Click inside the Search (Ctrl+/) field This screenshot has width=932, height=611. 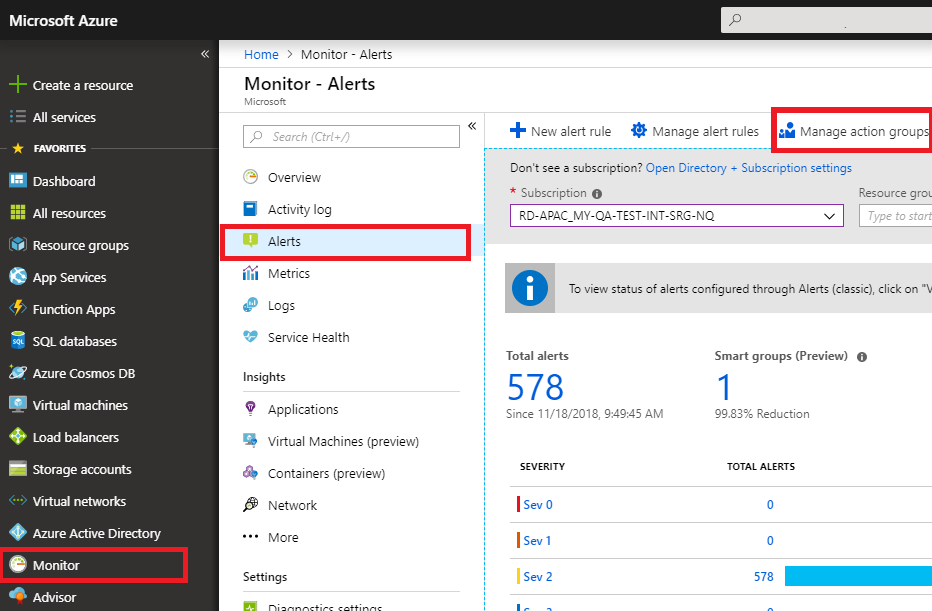coord(351,136)
